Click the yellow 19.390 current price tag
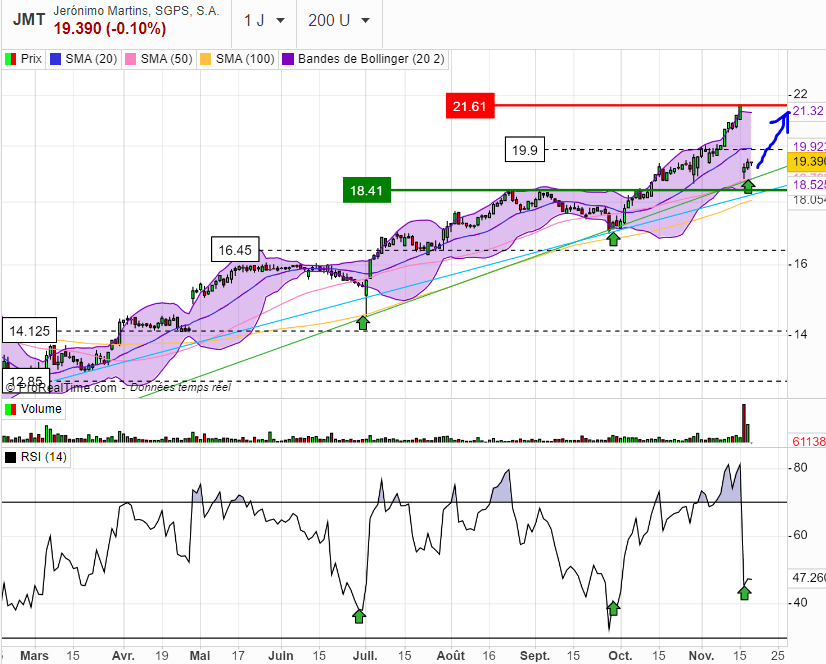The image size is (826, 664). click(x=807, y=161)
